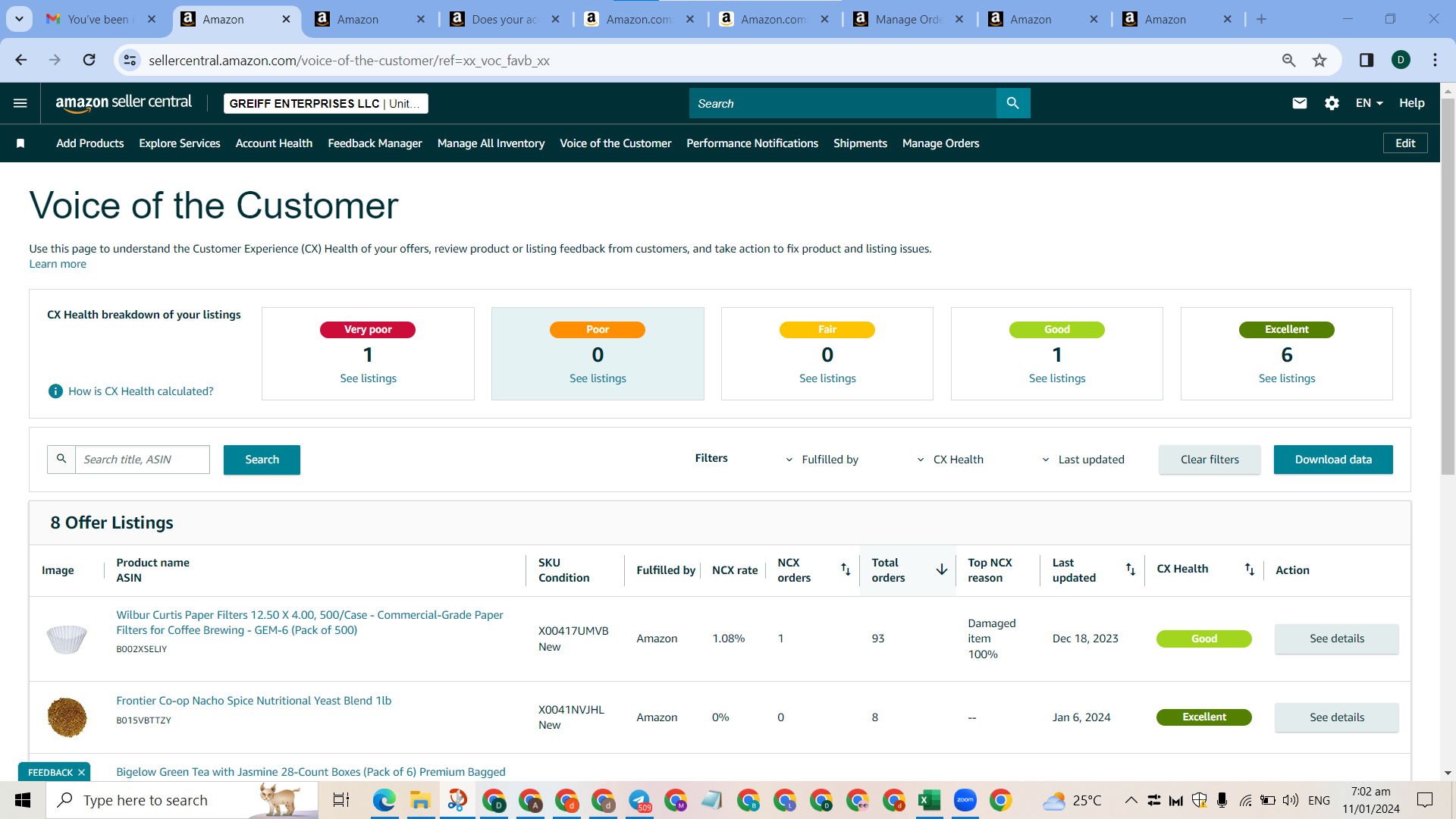
Task: Sort listings by CX Health
Action: [x=1249, y=570]
